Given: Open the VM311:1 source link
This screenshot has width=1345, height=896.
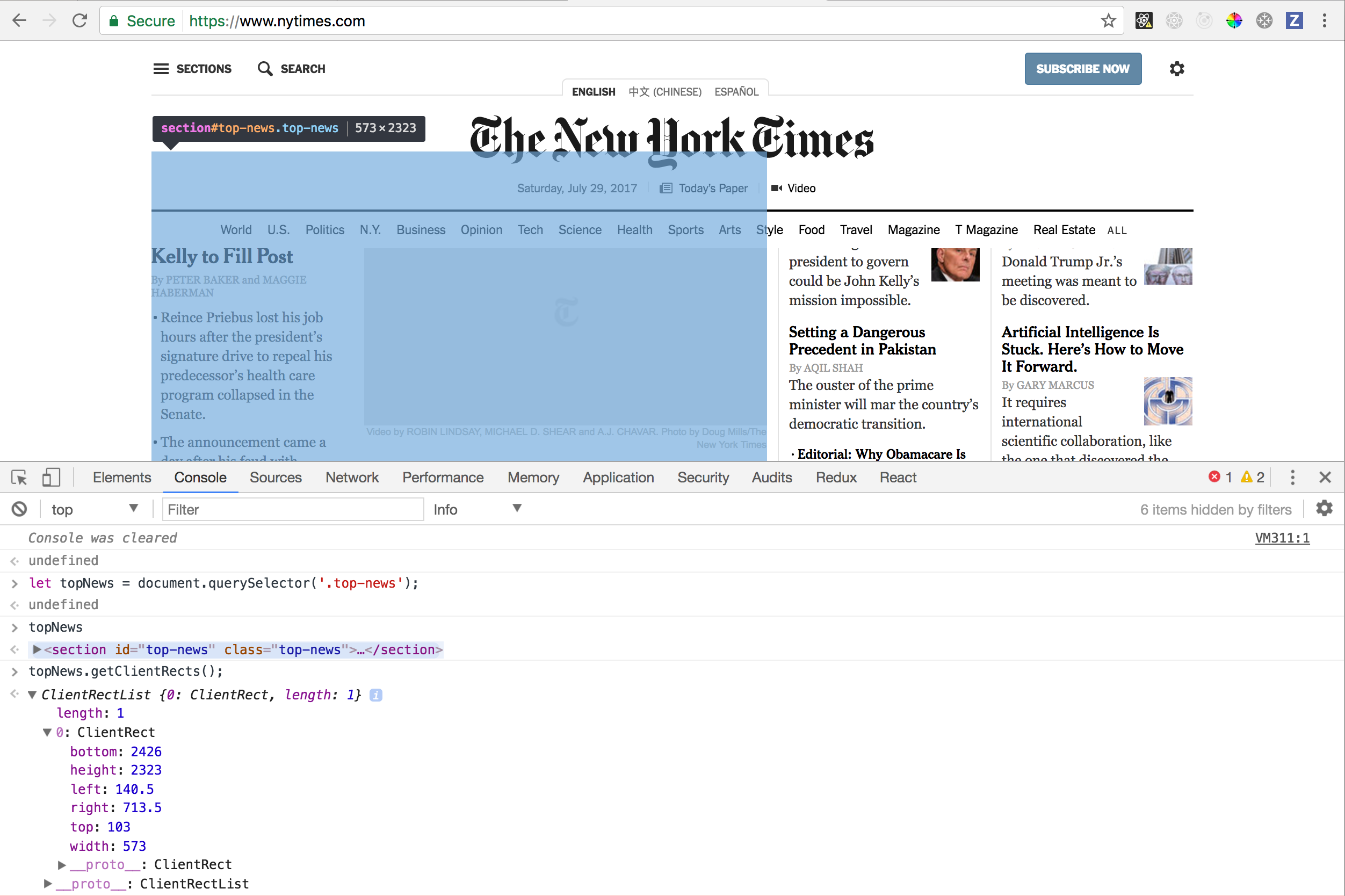Looking at the screenshot, I should point(1282,538).
